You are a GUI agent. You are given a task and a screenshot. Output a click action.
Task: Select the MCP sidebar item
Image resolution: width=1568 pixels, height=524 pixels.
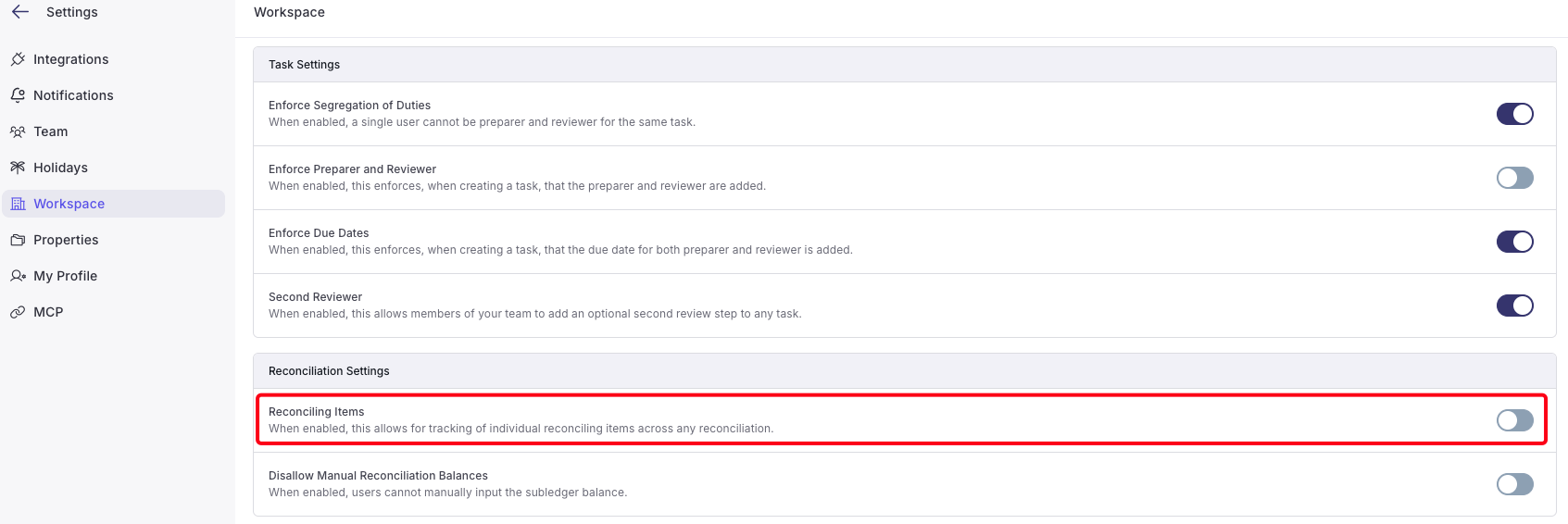coord(114,312)
